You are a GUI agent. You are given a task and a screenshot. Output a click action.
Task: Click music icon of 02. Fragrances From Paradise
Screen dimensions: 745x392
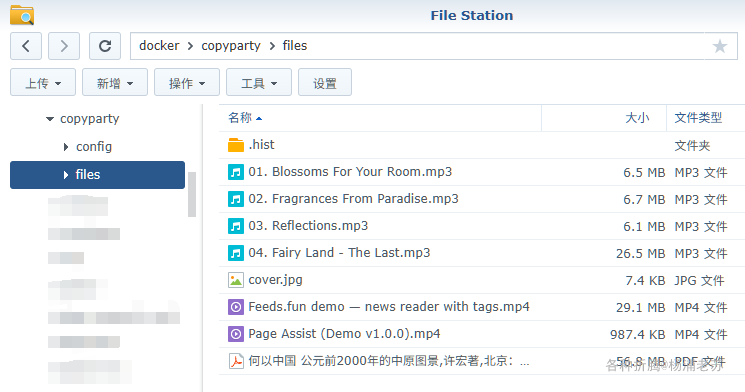pos(236,199)
